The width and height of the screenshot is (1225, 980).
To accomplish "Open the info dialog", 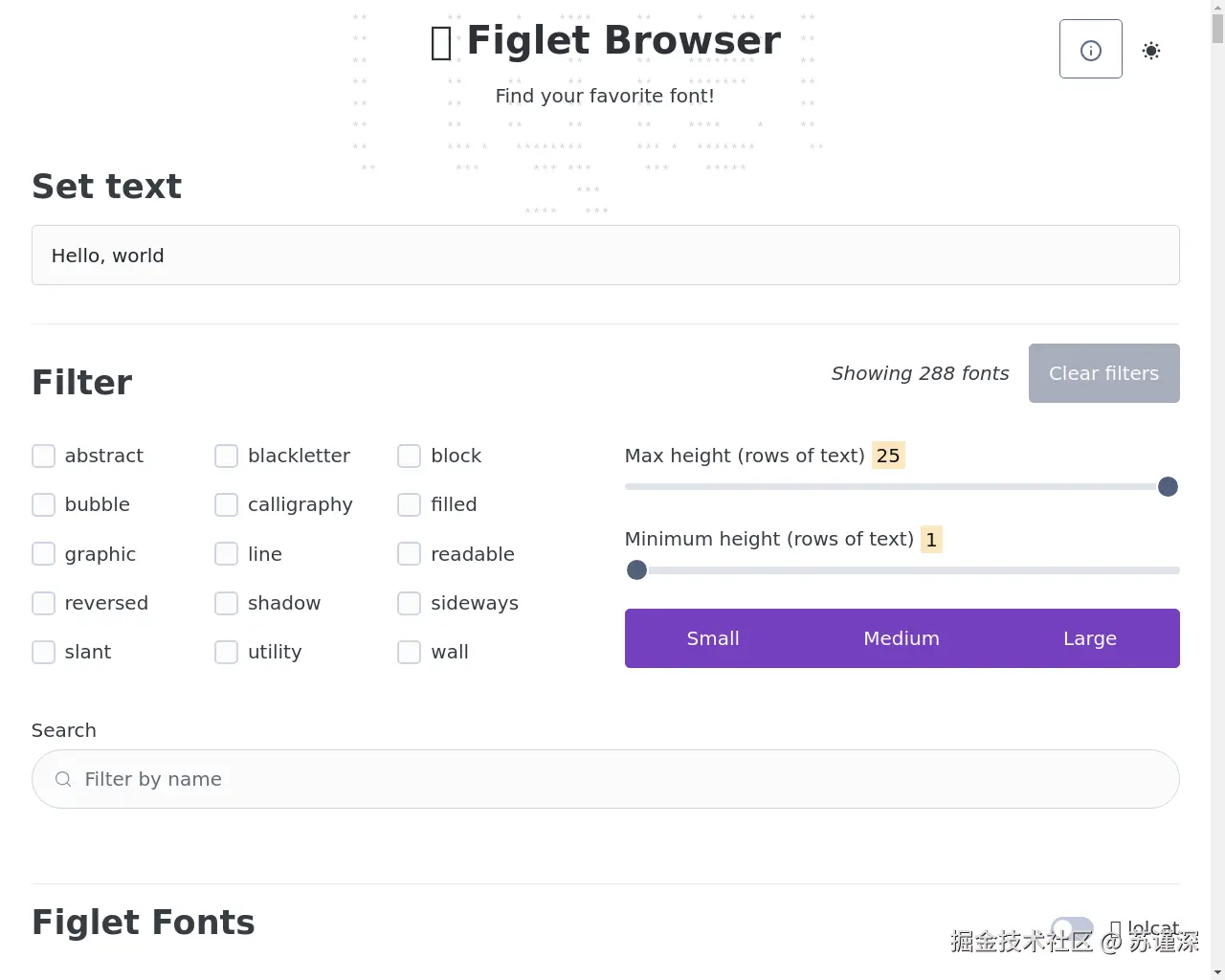I will (1090, 48).
